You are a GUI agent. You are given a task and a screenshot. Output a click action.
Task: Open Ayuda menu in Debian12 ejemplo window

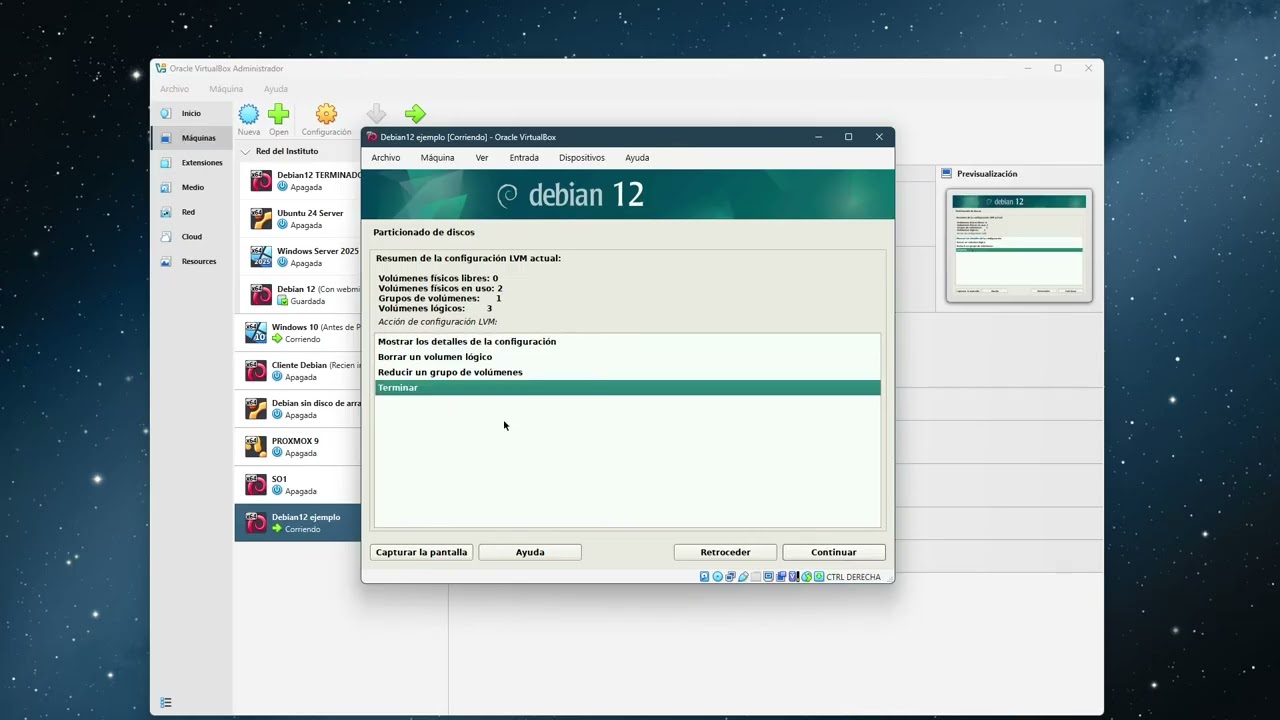tap(637, 158)
